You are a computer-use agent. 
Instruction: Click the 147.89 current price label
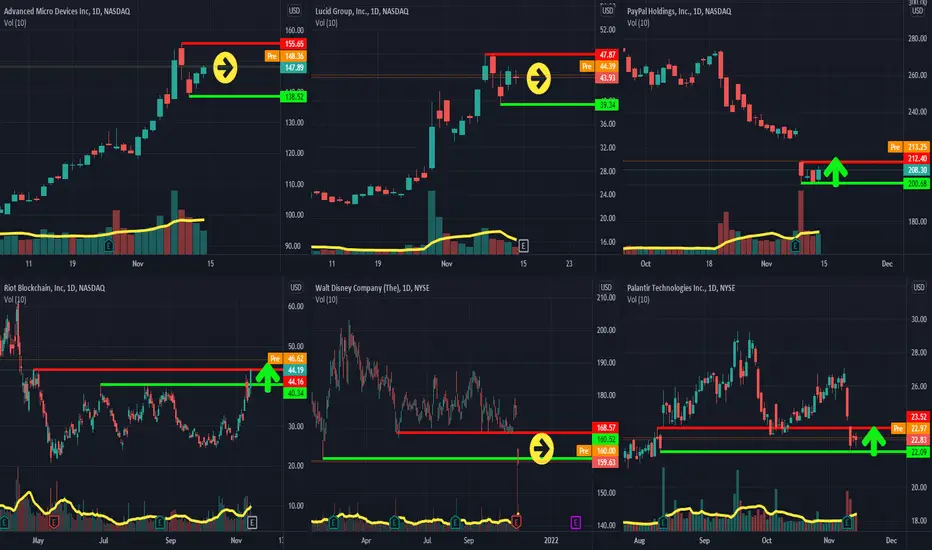pyautogui.click(x=294, y=68)
